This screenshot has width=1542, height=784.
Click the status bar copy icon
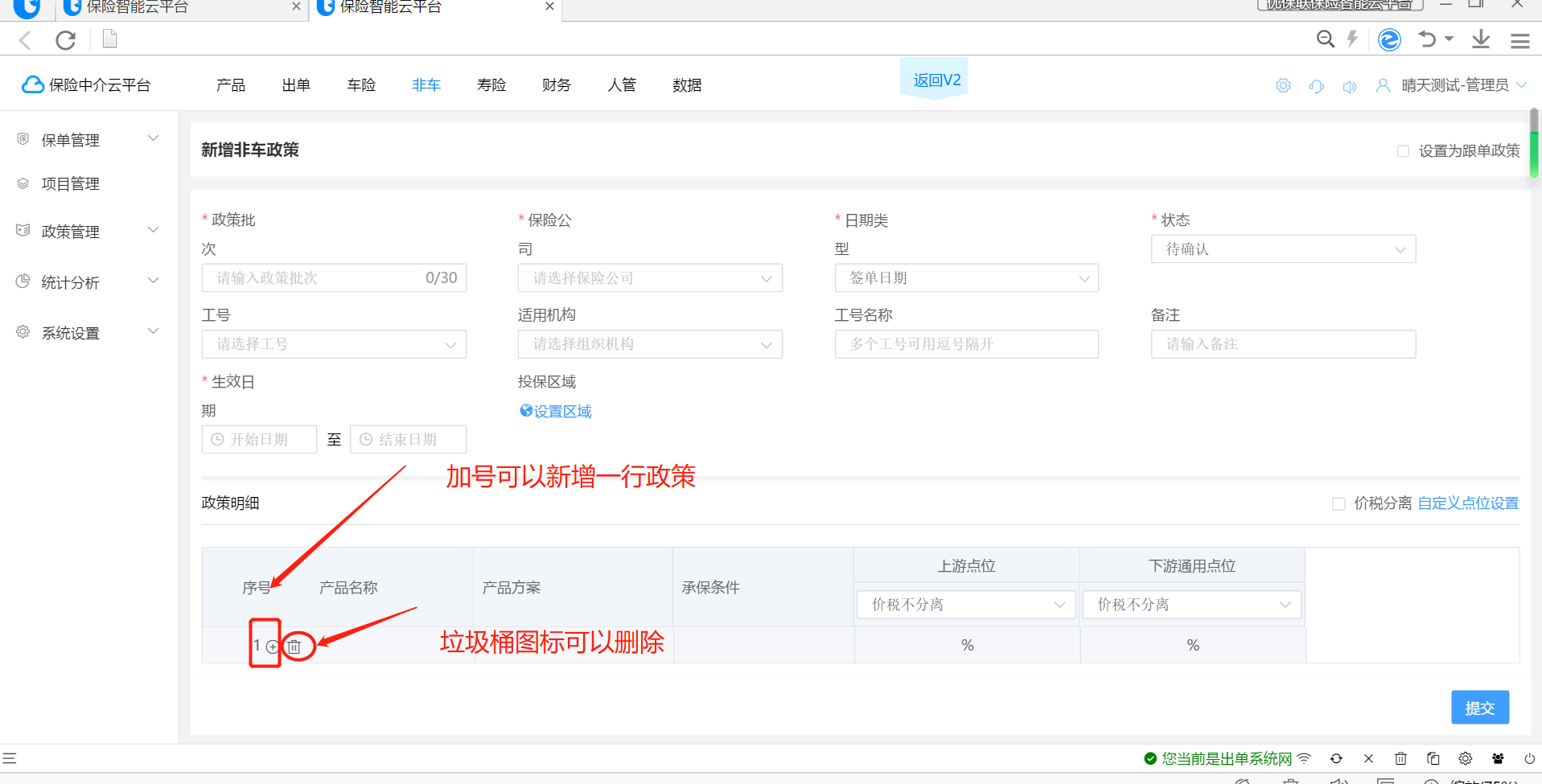[x=1433, y=758]
